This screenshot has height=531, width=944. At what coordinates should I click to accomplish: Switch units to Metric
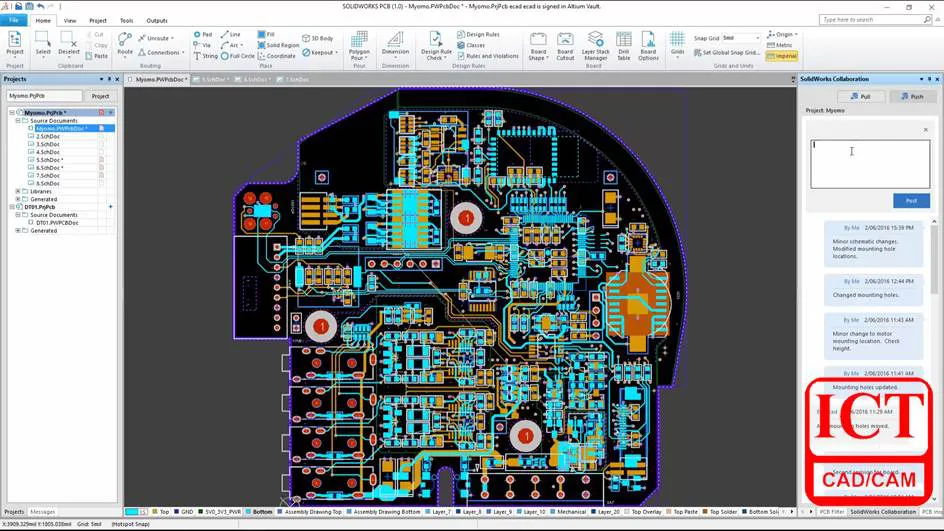pyautogui.click(x=780, y=45)
